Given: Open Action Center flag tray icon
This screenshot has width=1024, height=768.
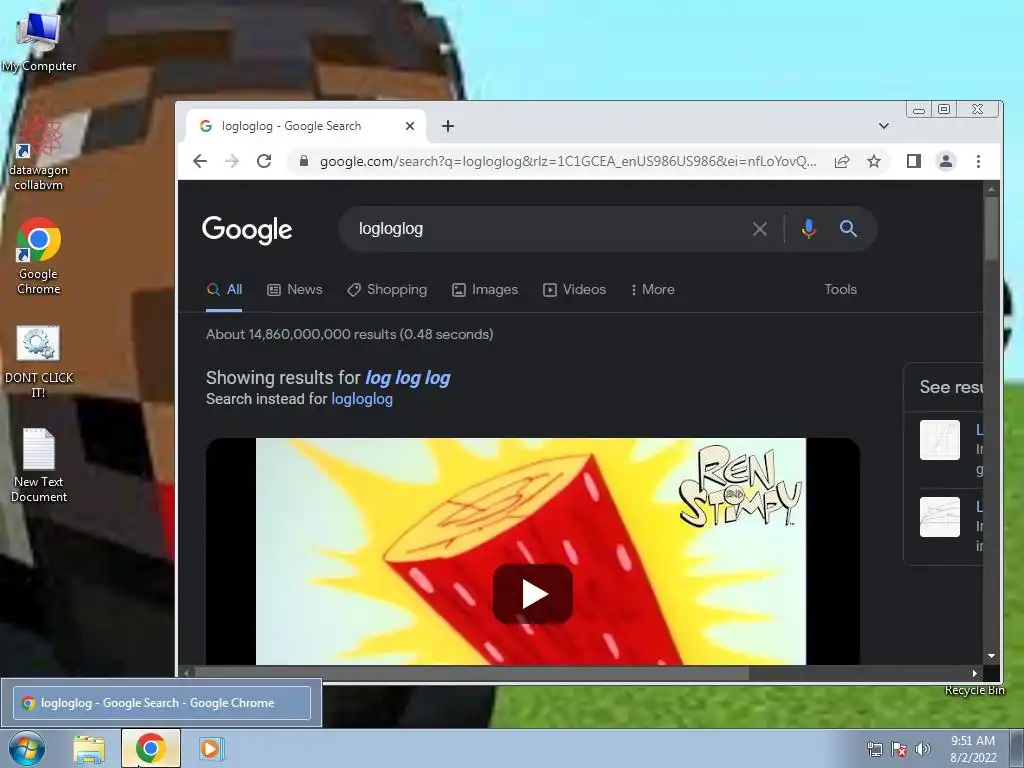Looking at the screenshot, I should (x=899, y=750).
